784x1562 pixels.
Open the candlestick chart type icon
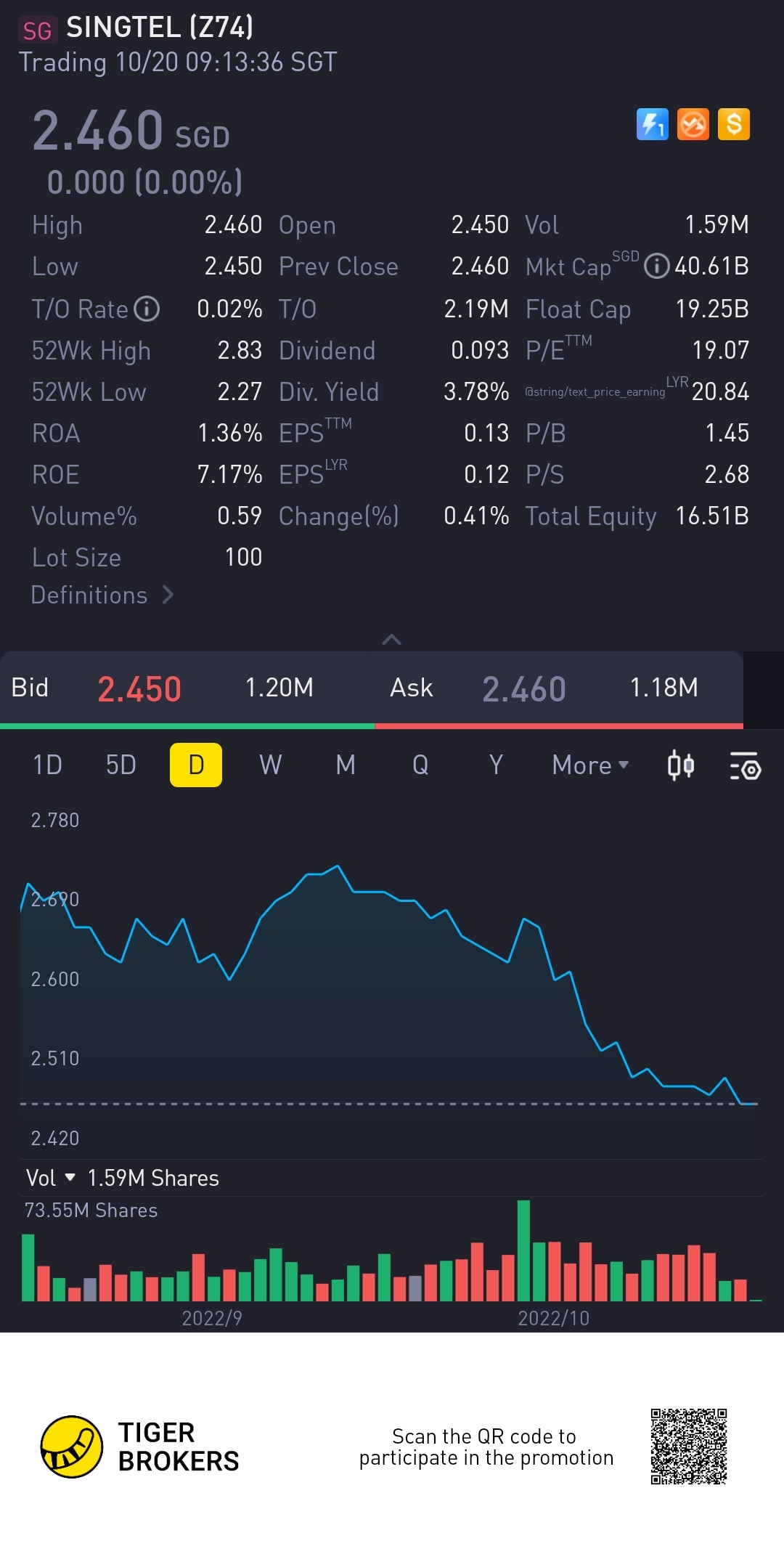[680, 765]
